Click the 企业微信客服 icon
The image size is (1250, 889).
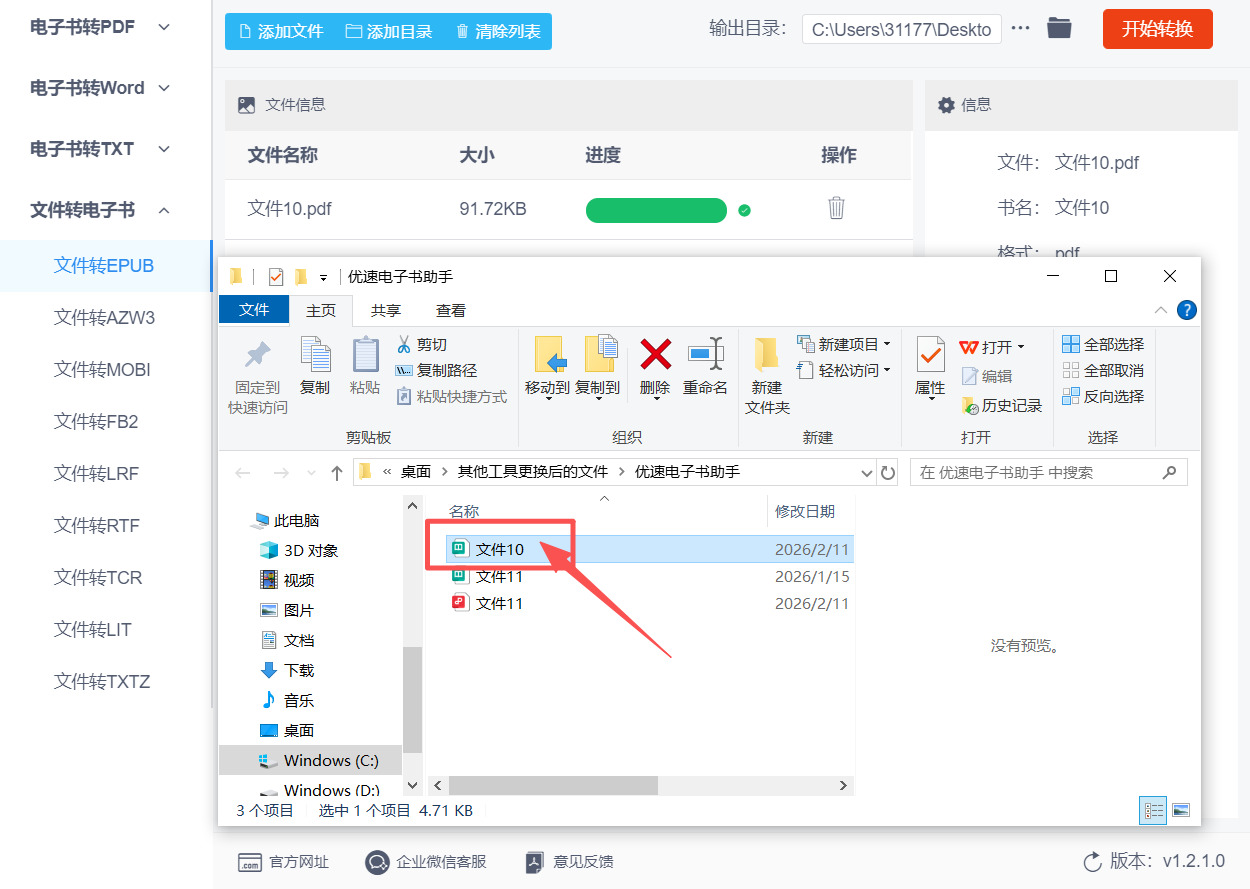click(x=377, y=861)
